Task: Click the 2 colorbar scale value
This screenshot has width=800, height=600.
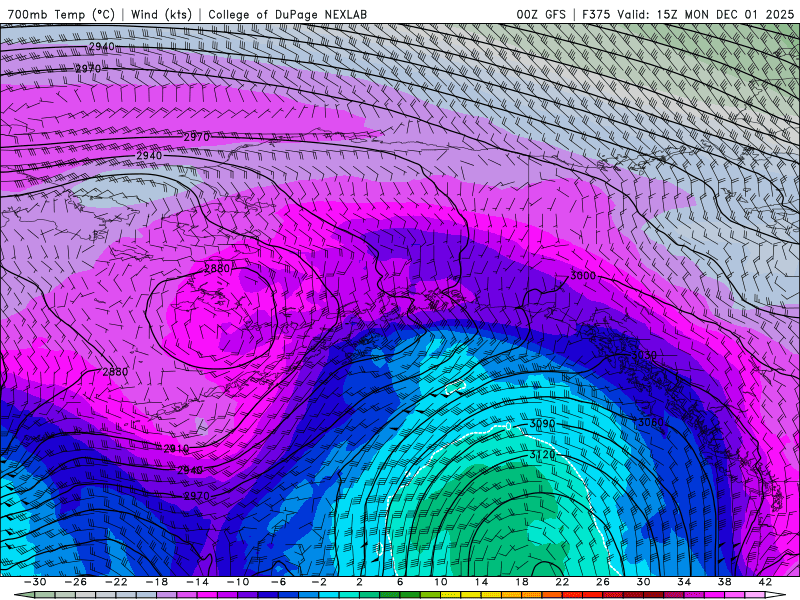Action: click(359, 582)
